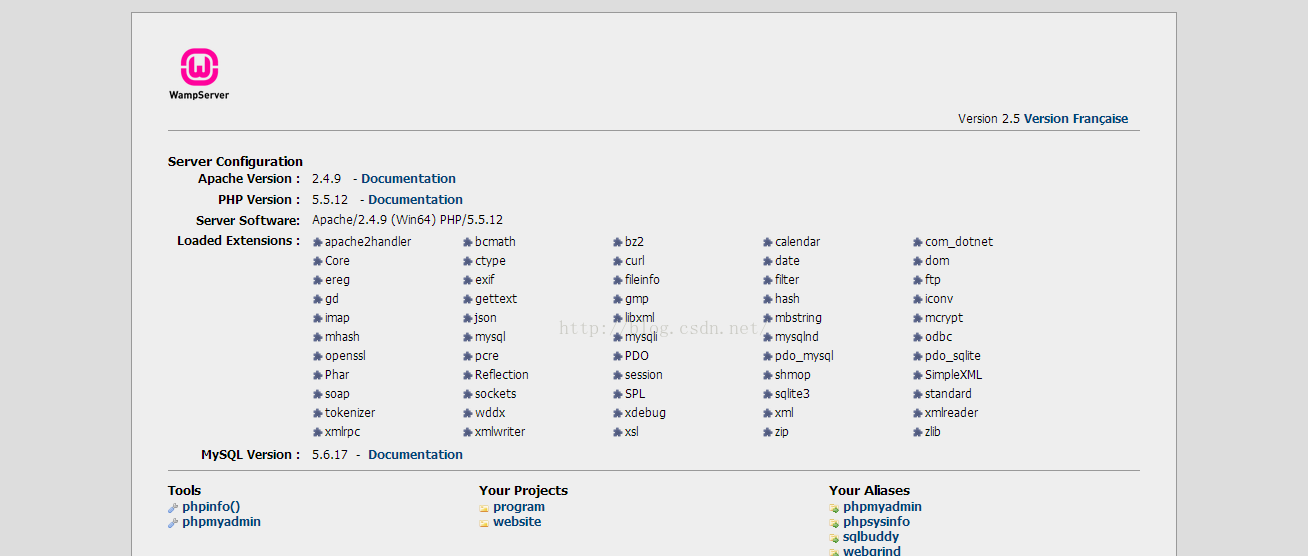The height and width of the screenshot is (556, 1308).
Task: Click the alias icon beside Aliases phpmyadmin
Action: (x=834, y=508)
